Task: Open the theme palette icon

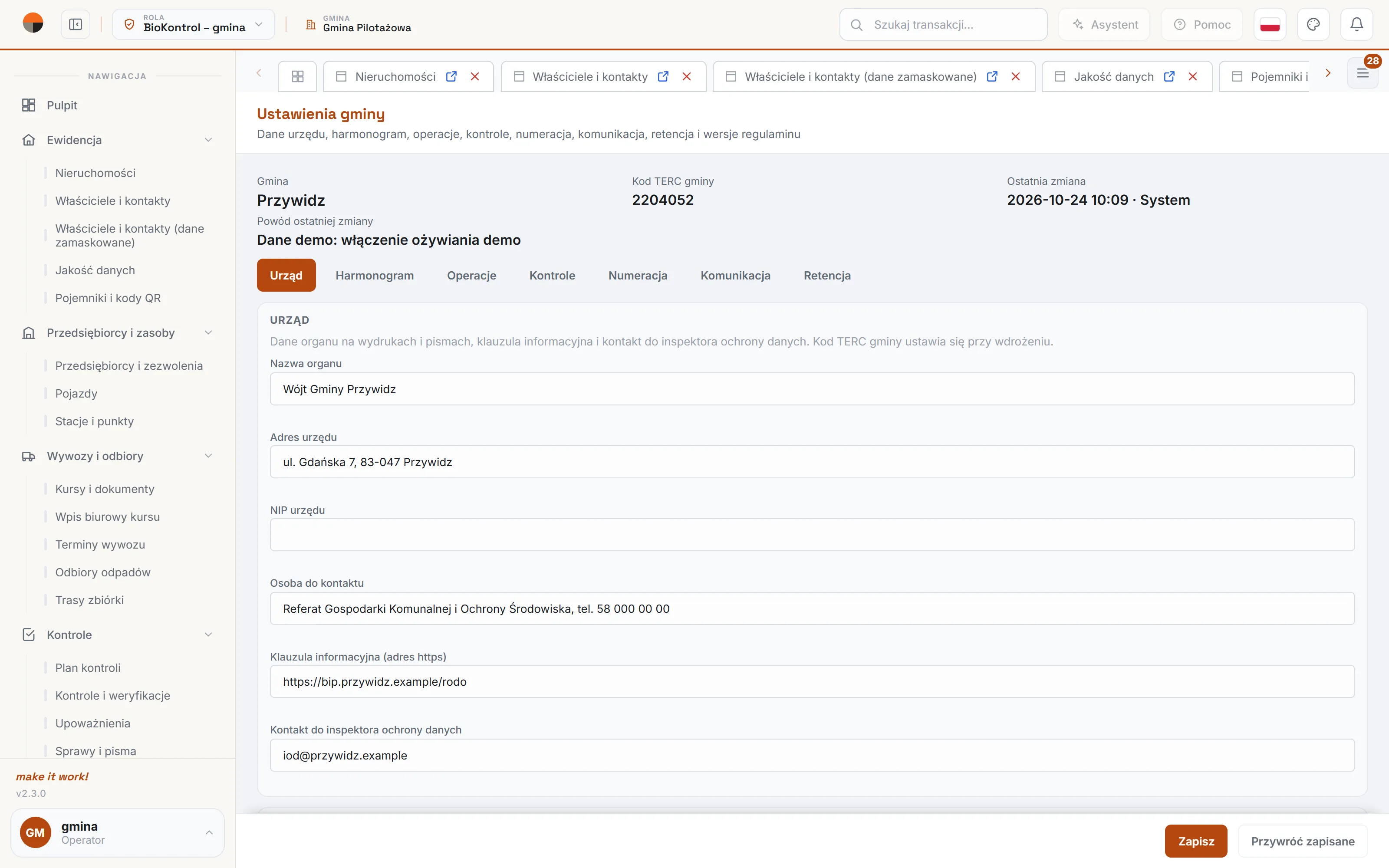Action: [1313, 24]
